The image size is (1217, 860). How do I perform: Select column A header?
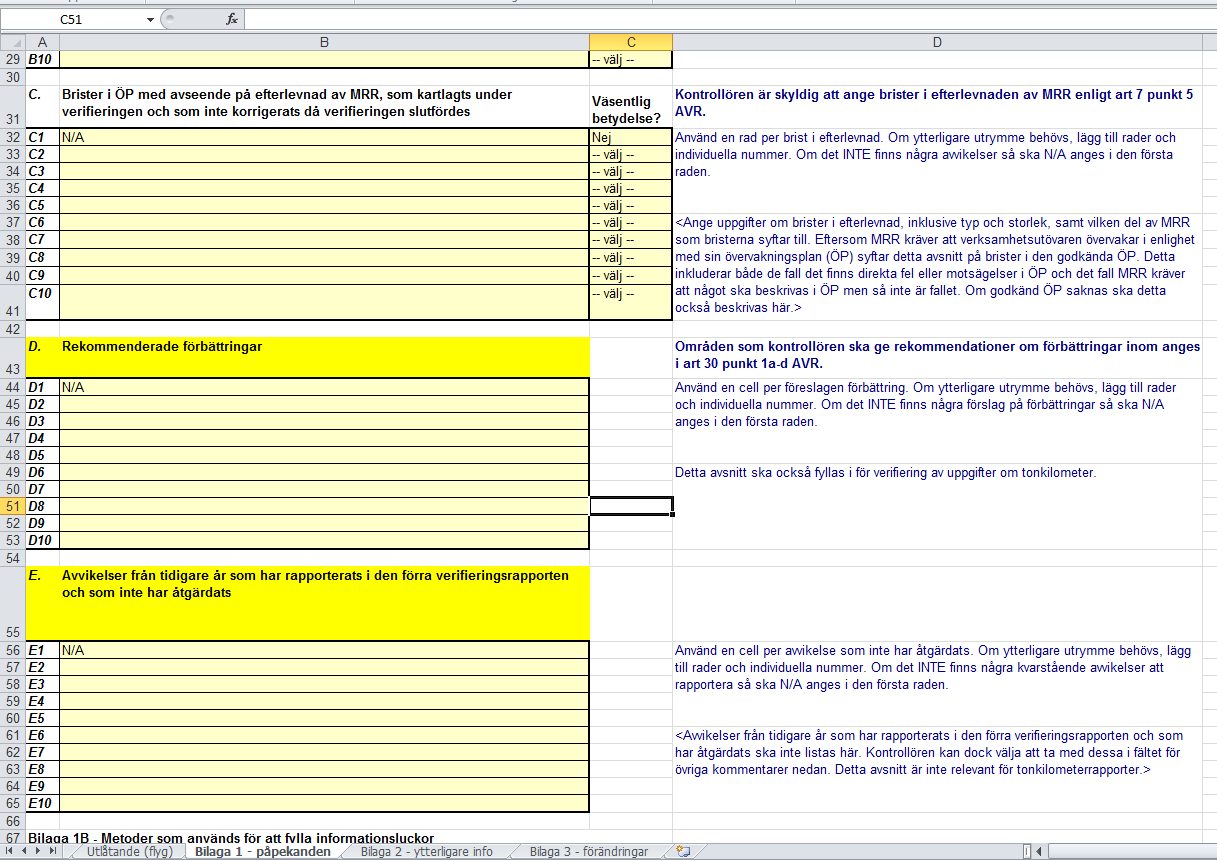tap(43, 42)
